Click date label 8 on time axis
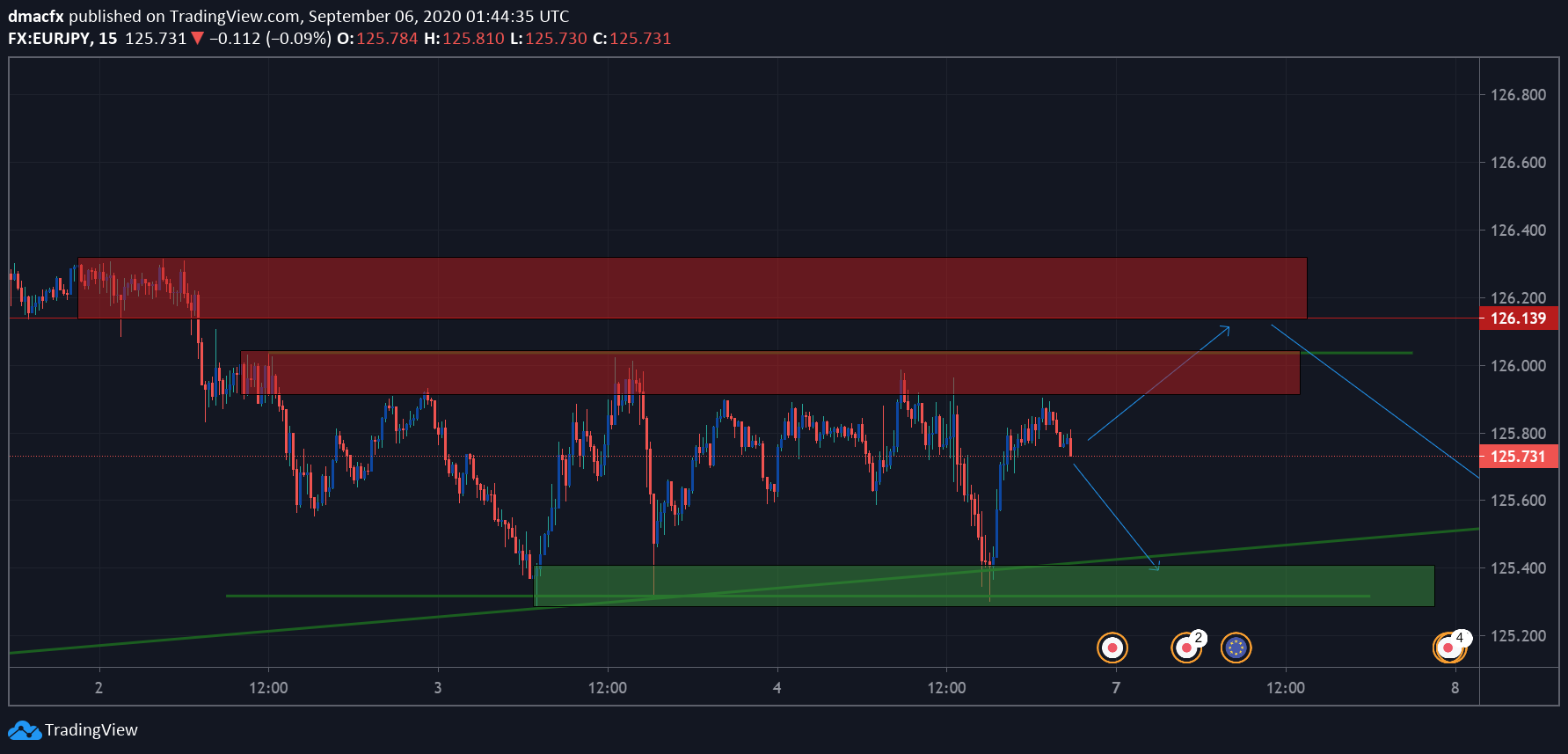The height and width of the screenshot is (754, 1568). 1455,688
